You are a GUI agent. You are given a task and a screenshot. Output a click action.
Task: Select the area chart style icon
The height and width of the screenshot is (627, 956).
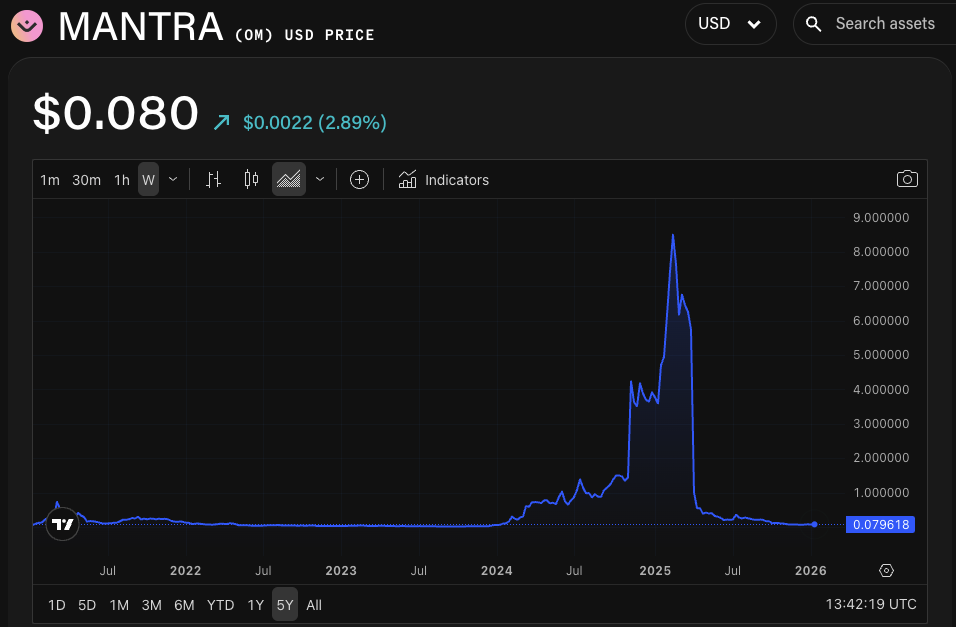[x=288, y=179]
